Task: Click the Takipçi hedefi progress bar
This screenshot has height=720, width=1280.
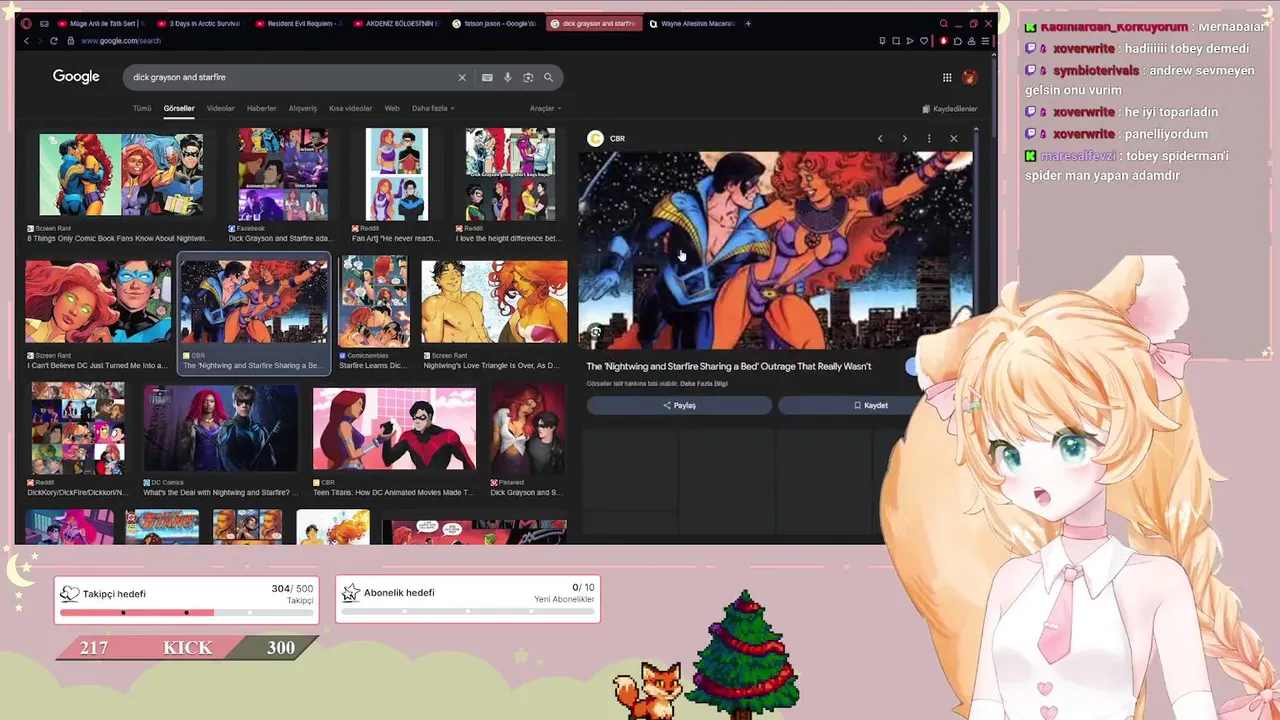Action: pos(187,612)
